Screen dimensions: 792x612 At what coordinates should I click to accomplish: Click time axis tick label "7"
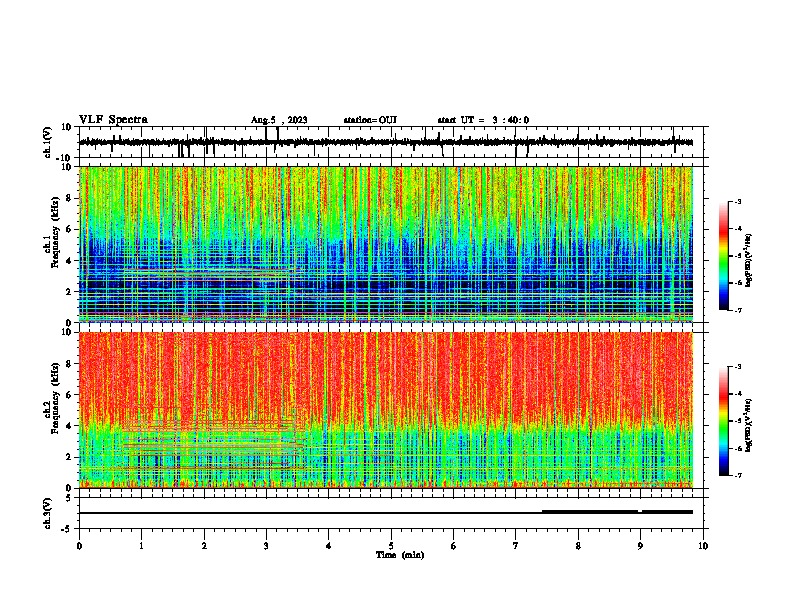516,545
